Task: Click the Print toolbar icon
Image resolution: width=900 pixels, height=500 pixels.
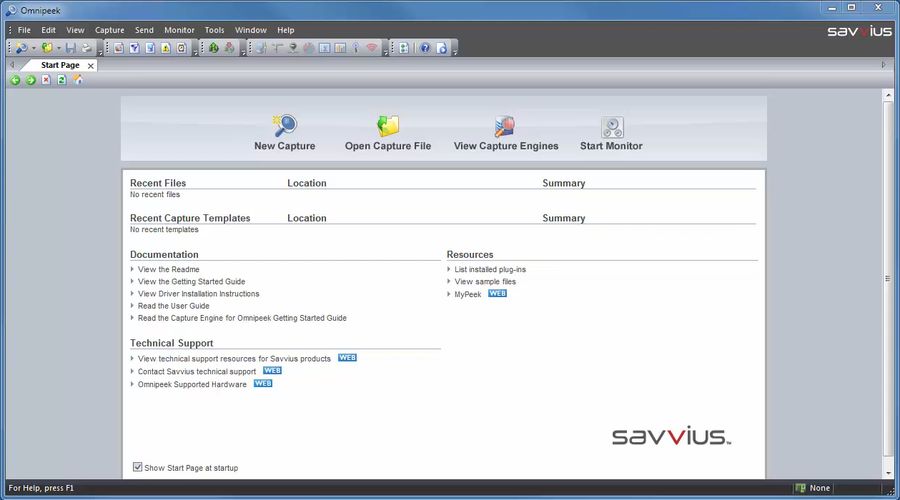Action: pos(86,48)
